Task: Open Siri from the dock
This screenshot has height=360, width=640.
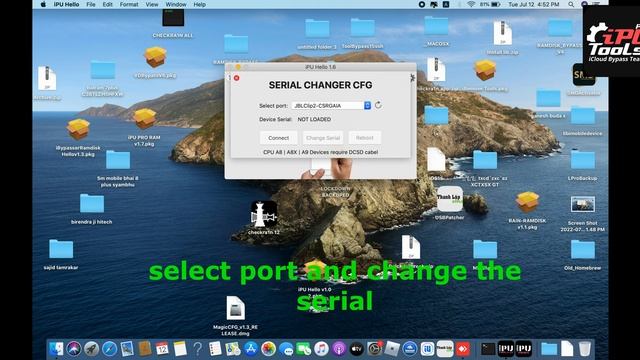Action: (x=74, y=349)
